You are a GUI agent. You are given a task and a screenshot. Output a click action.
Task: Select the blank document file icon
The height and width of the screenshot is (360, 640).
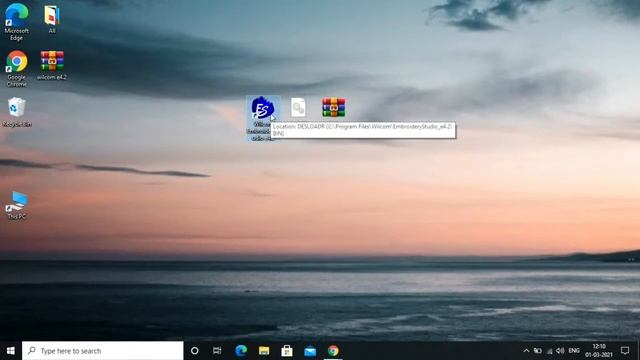pyautogui.click(x=298, y=108)
